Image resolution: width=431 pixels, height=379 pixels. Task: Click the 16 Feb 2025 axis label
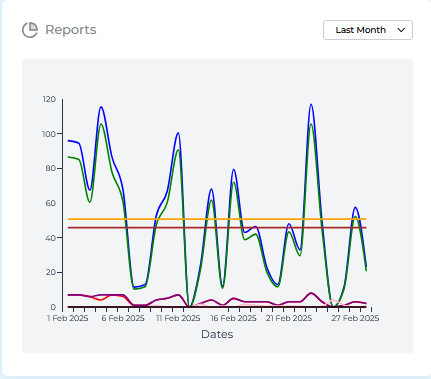point(233,318)
